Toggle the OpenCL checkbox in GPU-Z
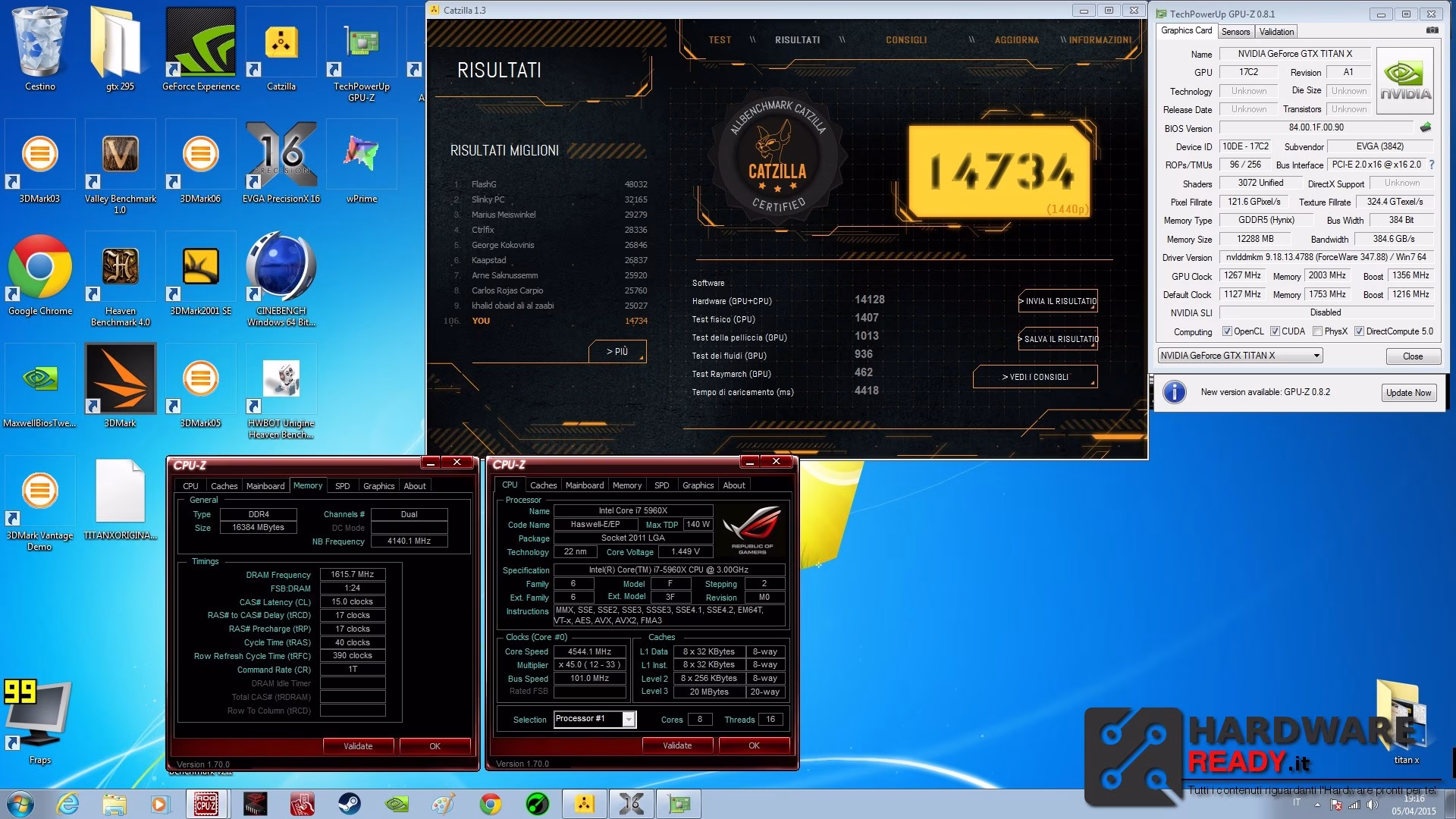This screenshot has height=819, width=1456. [1227, 331]
